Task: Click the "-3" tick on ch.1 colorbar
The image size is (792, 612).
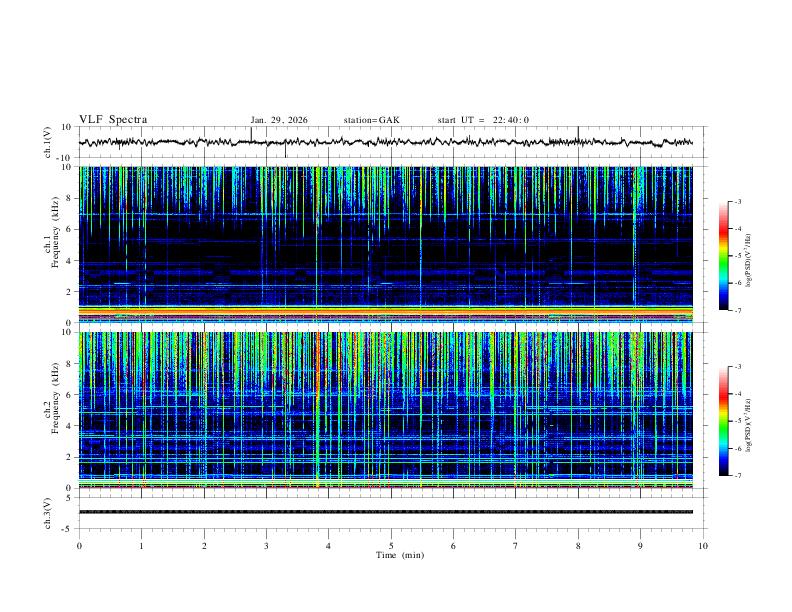Action: (x=737, y=201)
